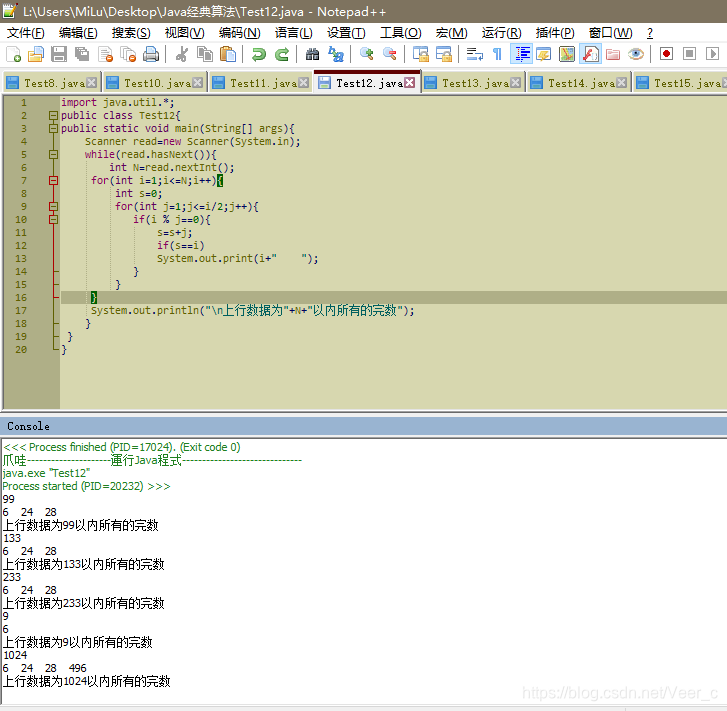
Task: Redo the edit with the Redo arrow
Action: pyautogui.click(x=281, y=54)
